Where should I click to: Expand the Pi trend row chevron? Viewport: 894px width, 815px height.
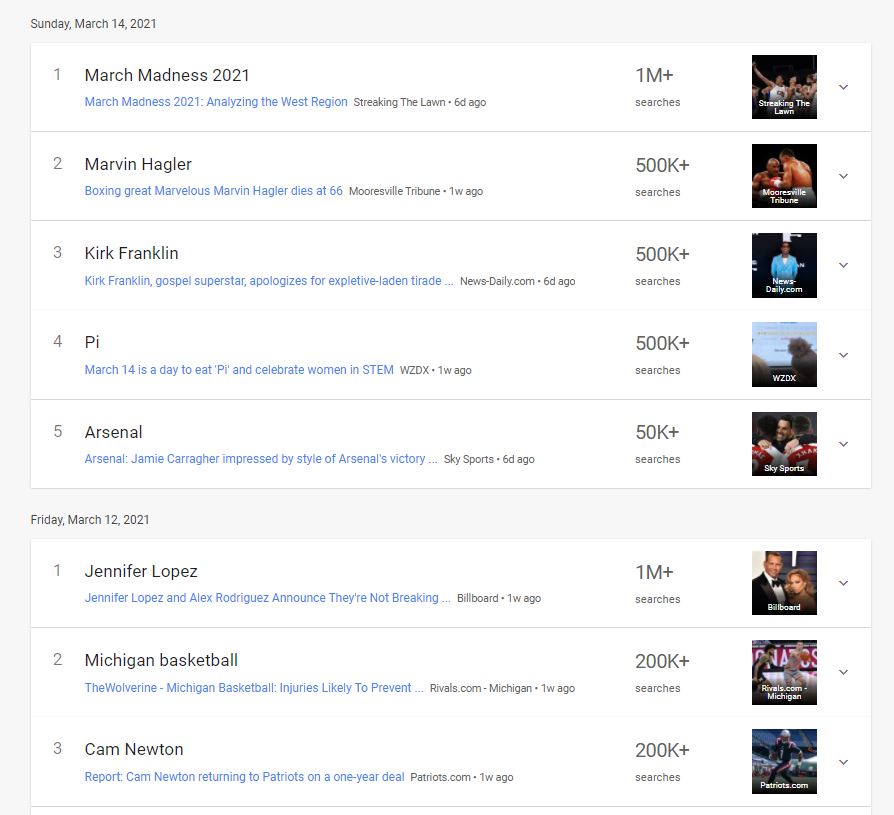click(843, 355)
